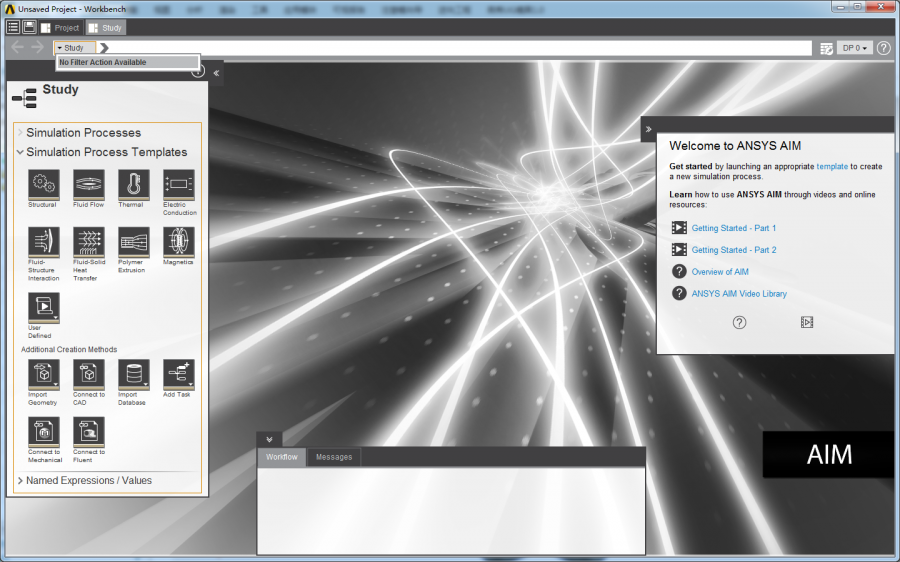Go back with the left arrow
This screenshot has width=900, height=562.
[x=18, y=48]
